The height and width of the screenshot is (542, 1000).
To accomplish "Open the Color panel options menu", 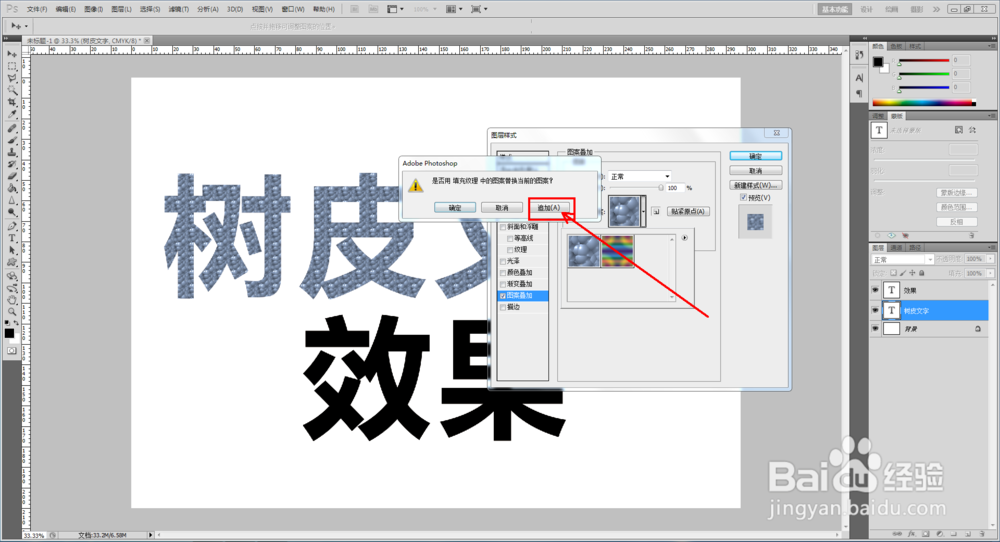I will [x=992, y=46].
